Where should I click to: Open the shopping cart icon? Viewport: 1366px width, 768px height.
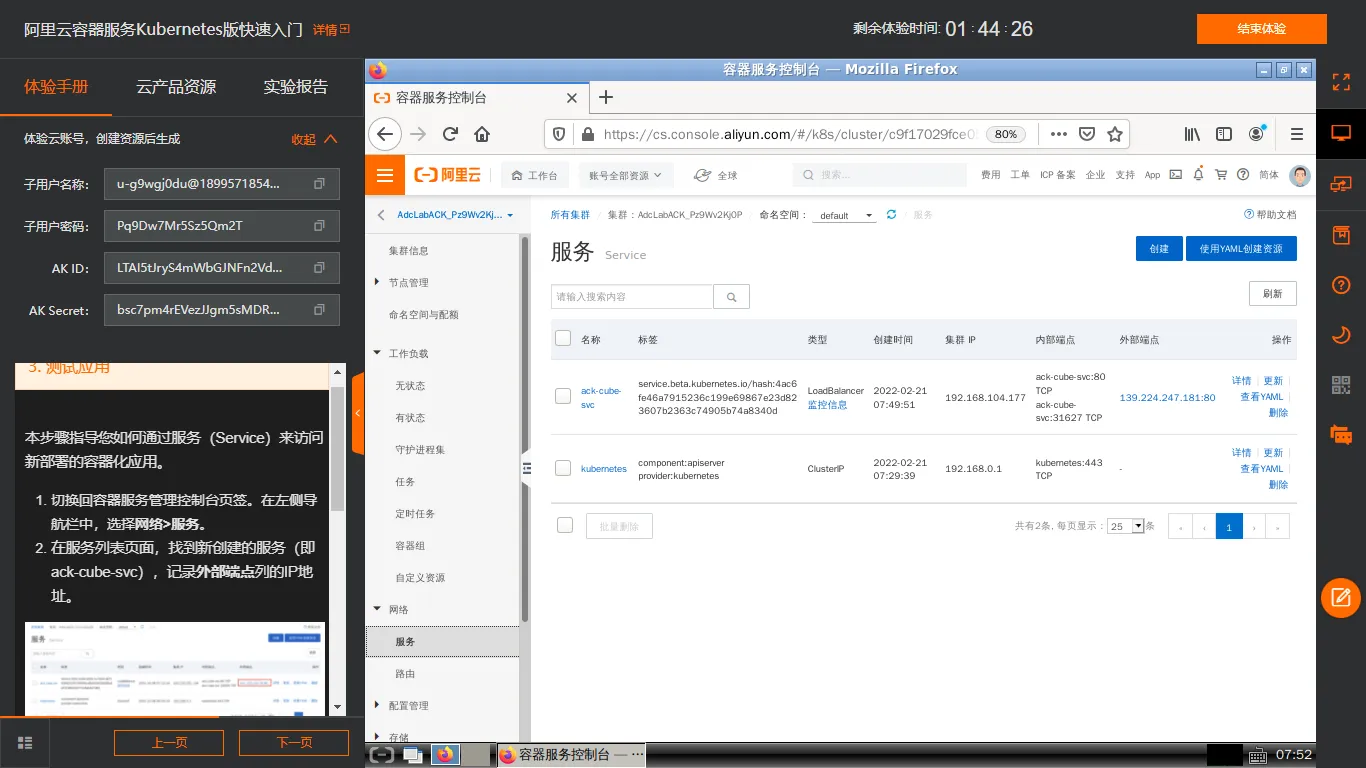pos(1220,175)
